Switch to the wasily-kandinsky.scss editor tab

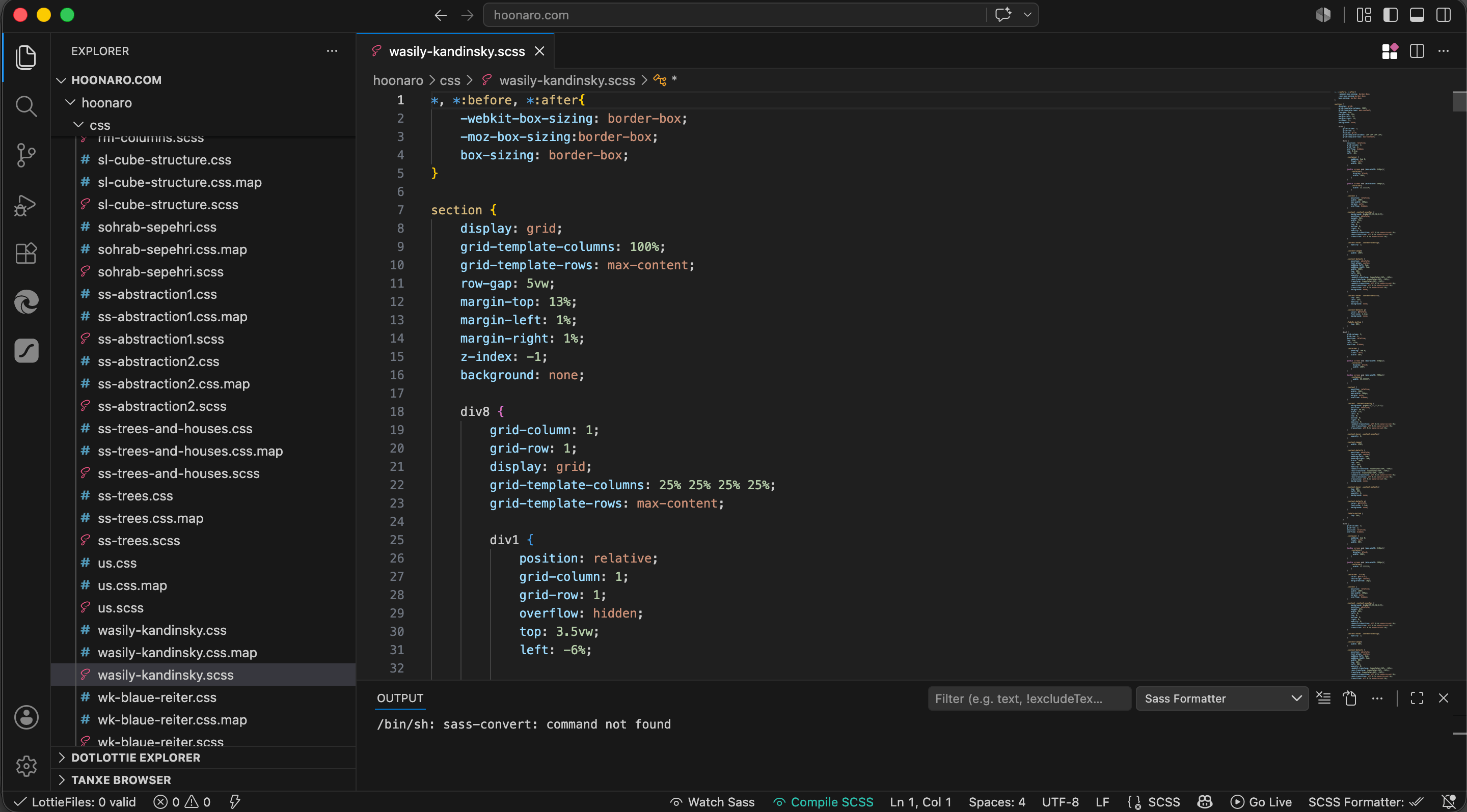[x=457, y=51]
